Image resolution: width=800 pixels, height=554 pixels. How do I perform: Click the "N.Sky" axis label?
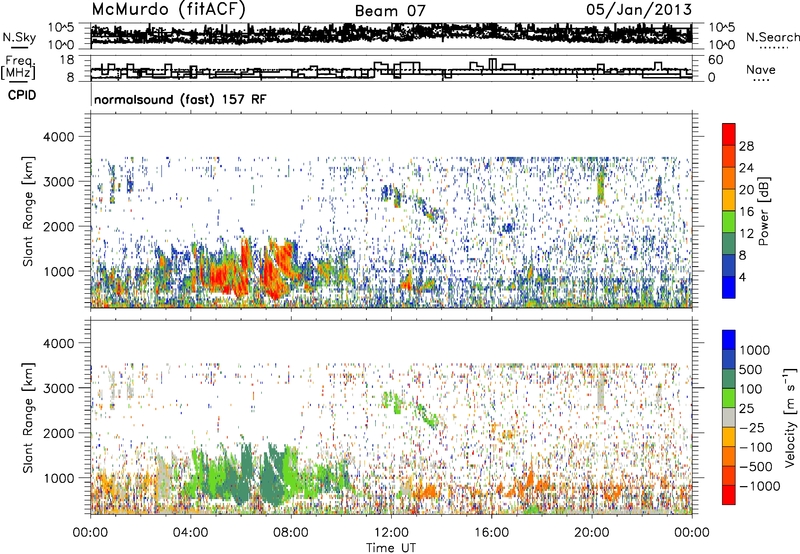coord(19,37)
